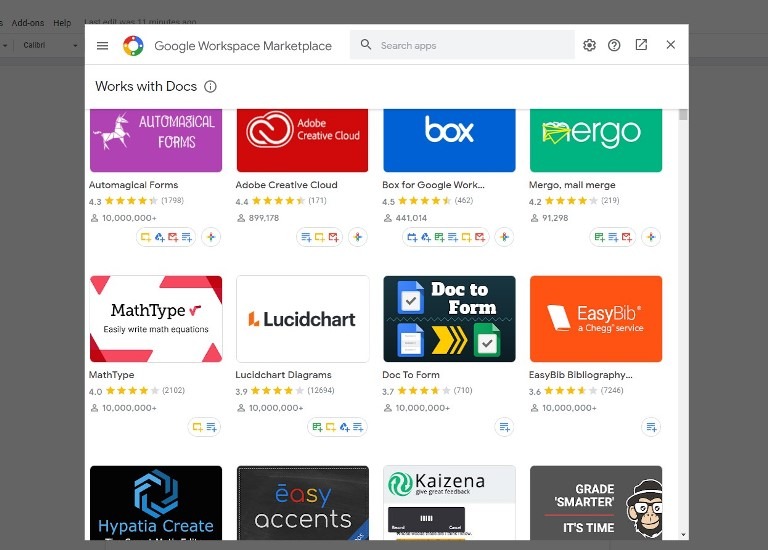Viewport: 768px width, 550px height.
Task: Click the Automagical Forms star rating
Action: pos(131,201)
